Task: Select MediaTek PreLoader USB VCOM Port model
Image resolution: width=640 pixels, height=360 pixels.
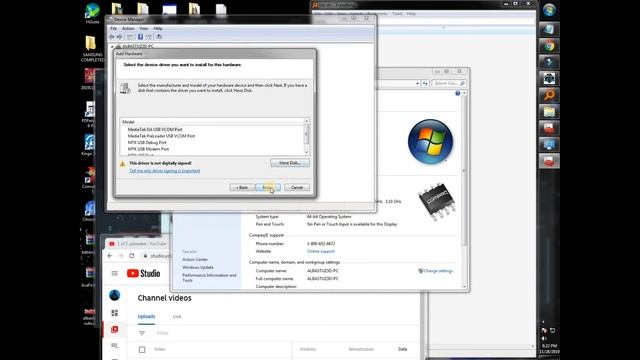Action: coord(161,136)
